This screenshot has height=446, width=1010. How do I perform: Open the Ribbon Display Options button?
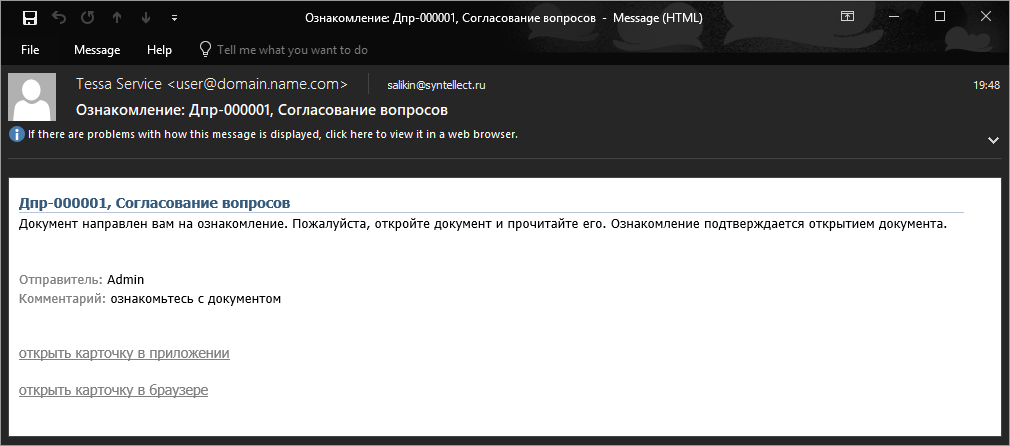coord(847,17)
